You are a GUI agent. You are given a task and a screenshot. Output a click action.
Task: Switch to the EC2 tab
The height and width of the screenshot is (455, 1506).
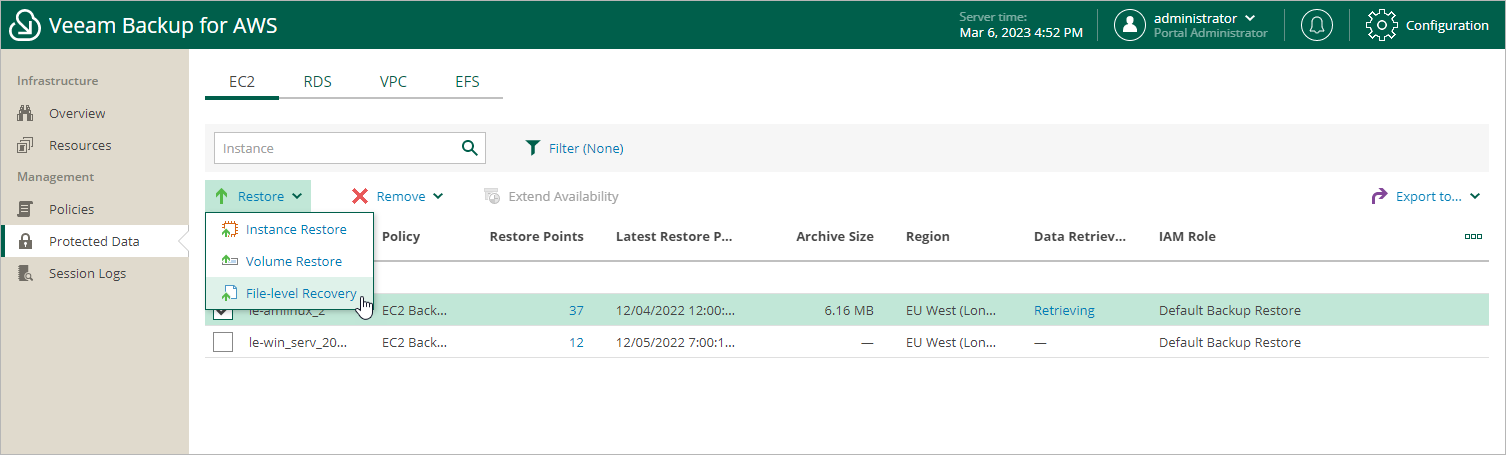[242, 82]
